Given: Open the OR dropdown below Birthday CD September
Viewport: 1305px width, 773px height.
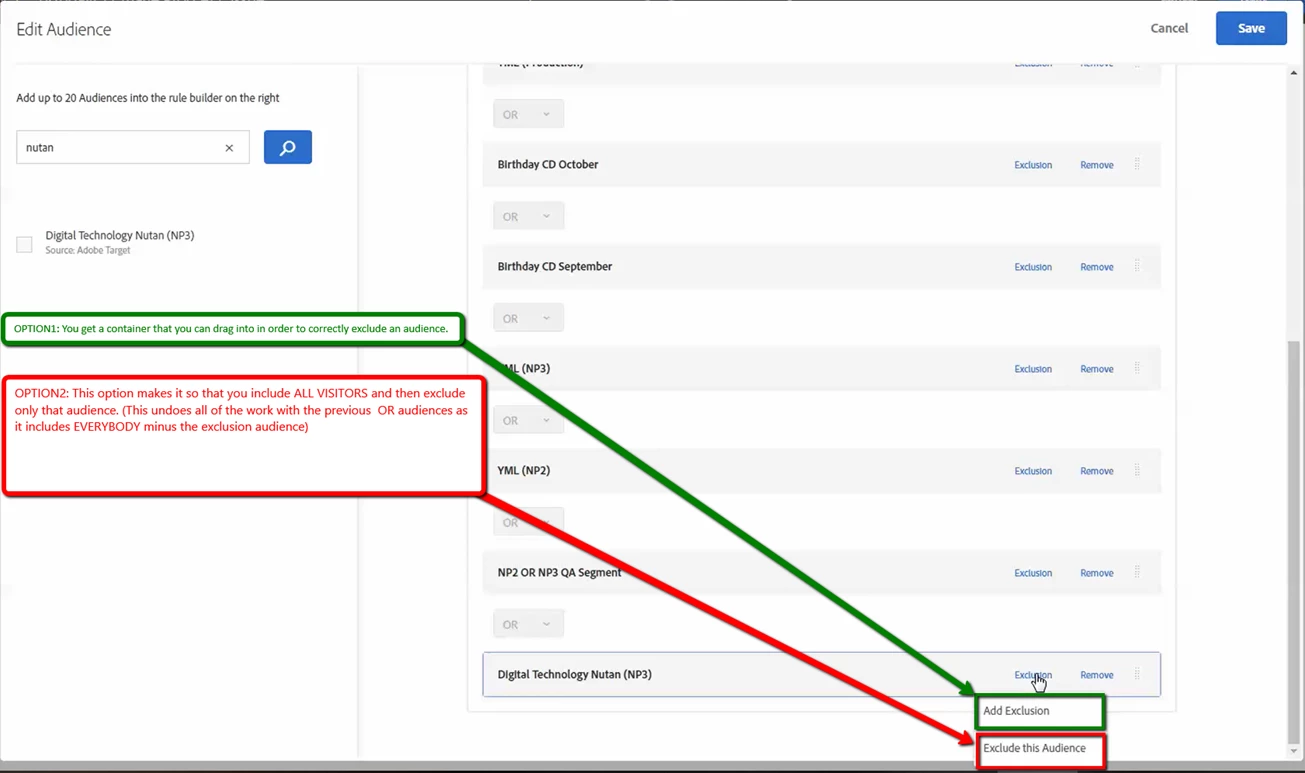Looking at the screenshot, I should click(x=528, y=318).
